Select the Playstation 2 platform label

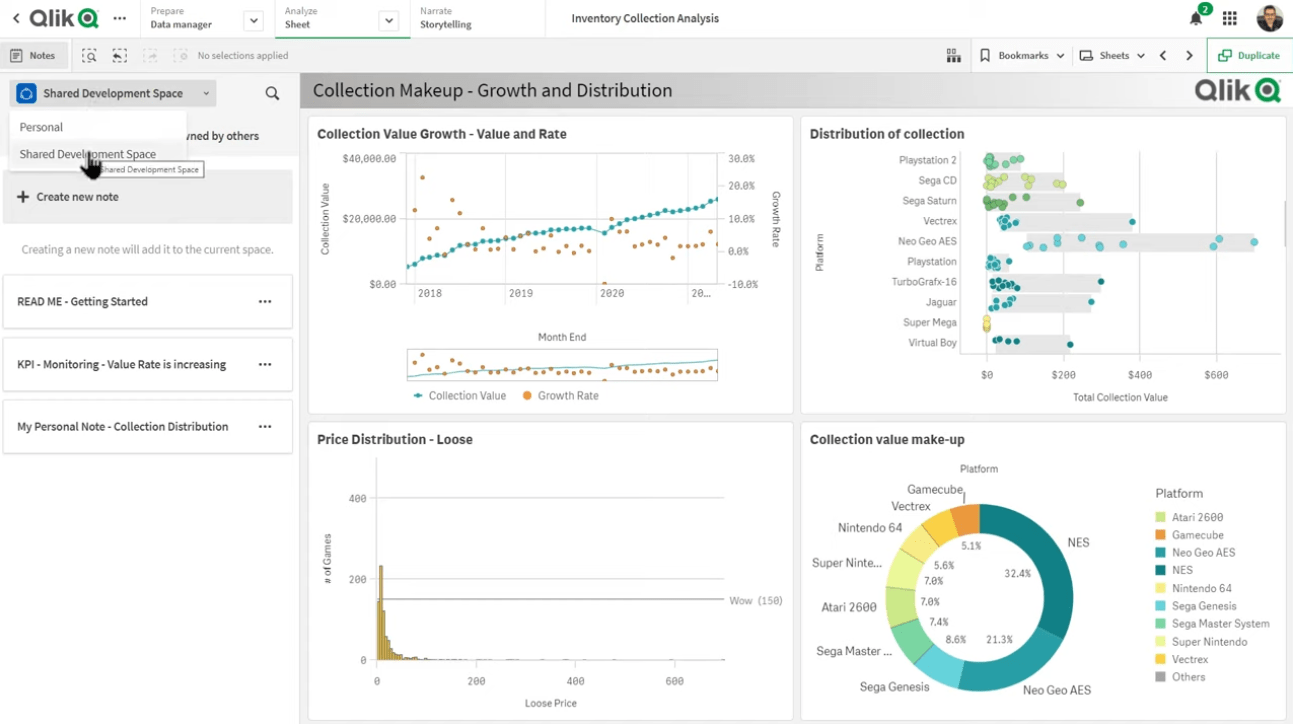928,160
